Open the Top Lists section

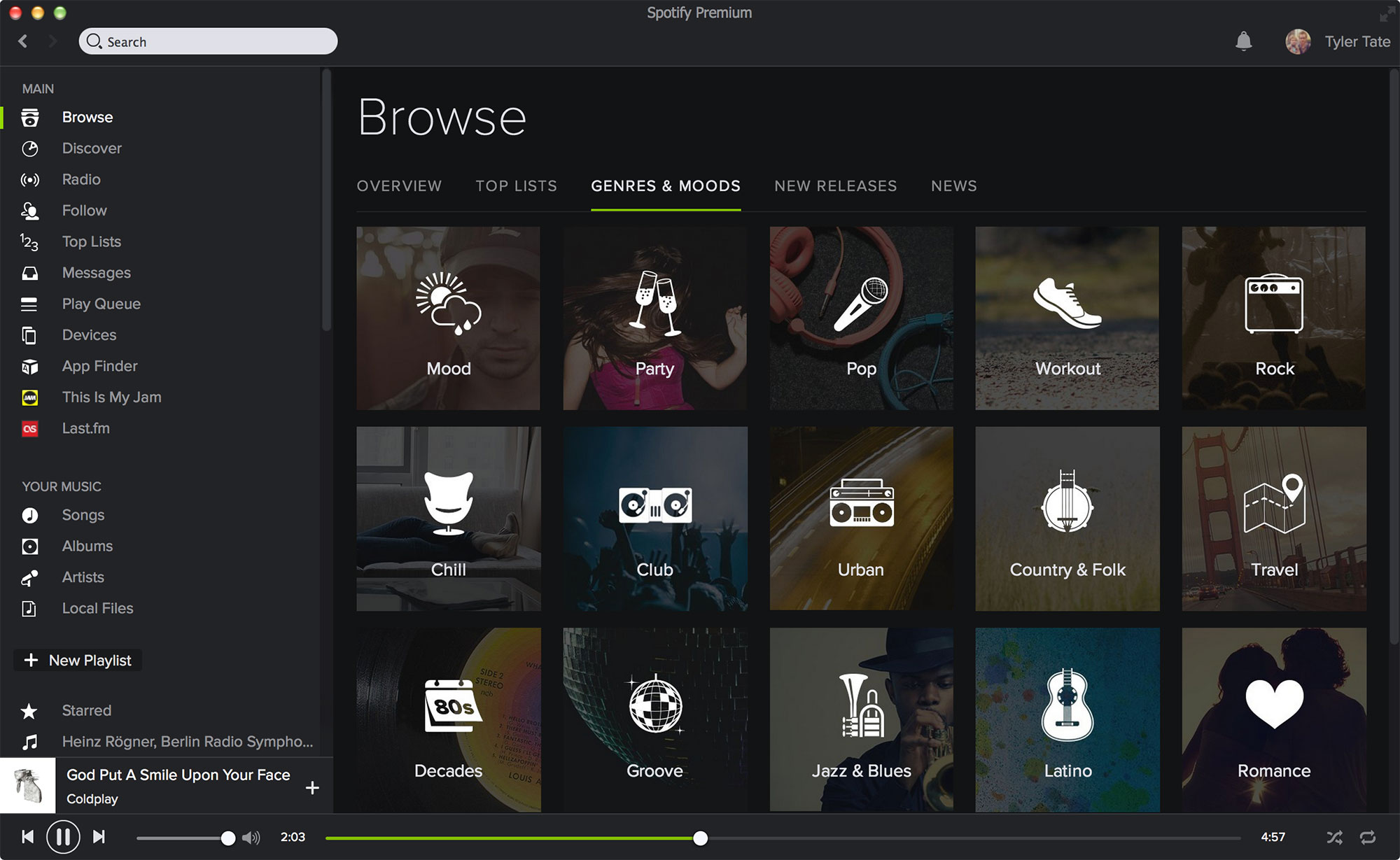[x=515, y=185]
